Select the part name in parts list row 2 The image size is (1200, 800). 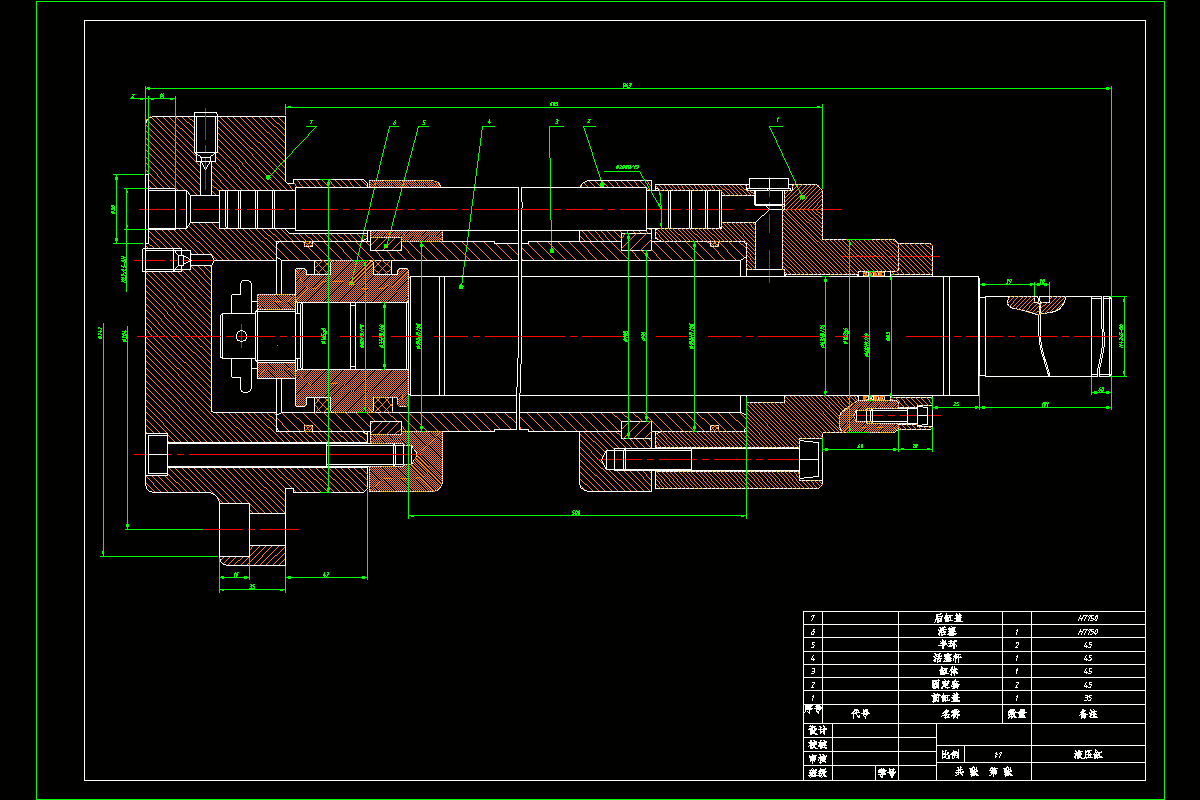pos(947,684)
